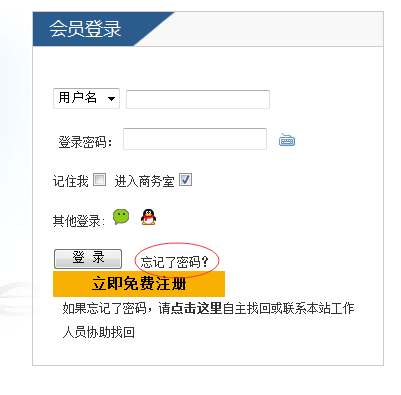Click the 如果忘记了密码 help text
Screen dimensions: 401x395
(104, 308)
